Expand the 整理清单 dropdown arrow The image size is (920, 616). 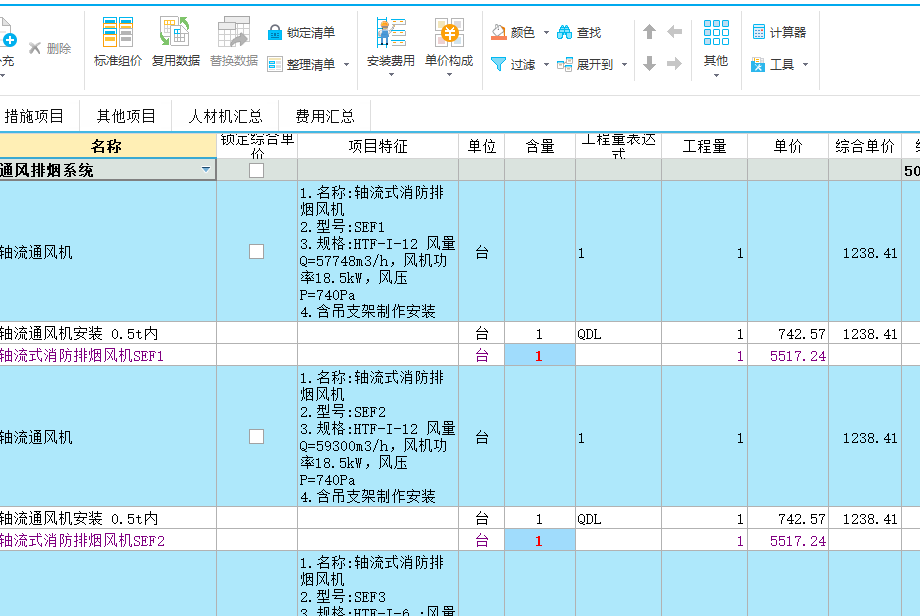click(x=346, y=65)
